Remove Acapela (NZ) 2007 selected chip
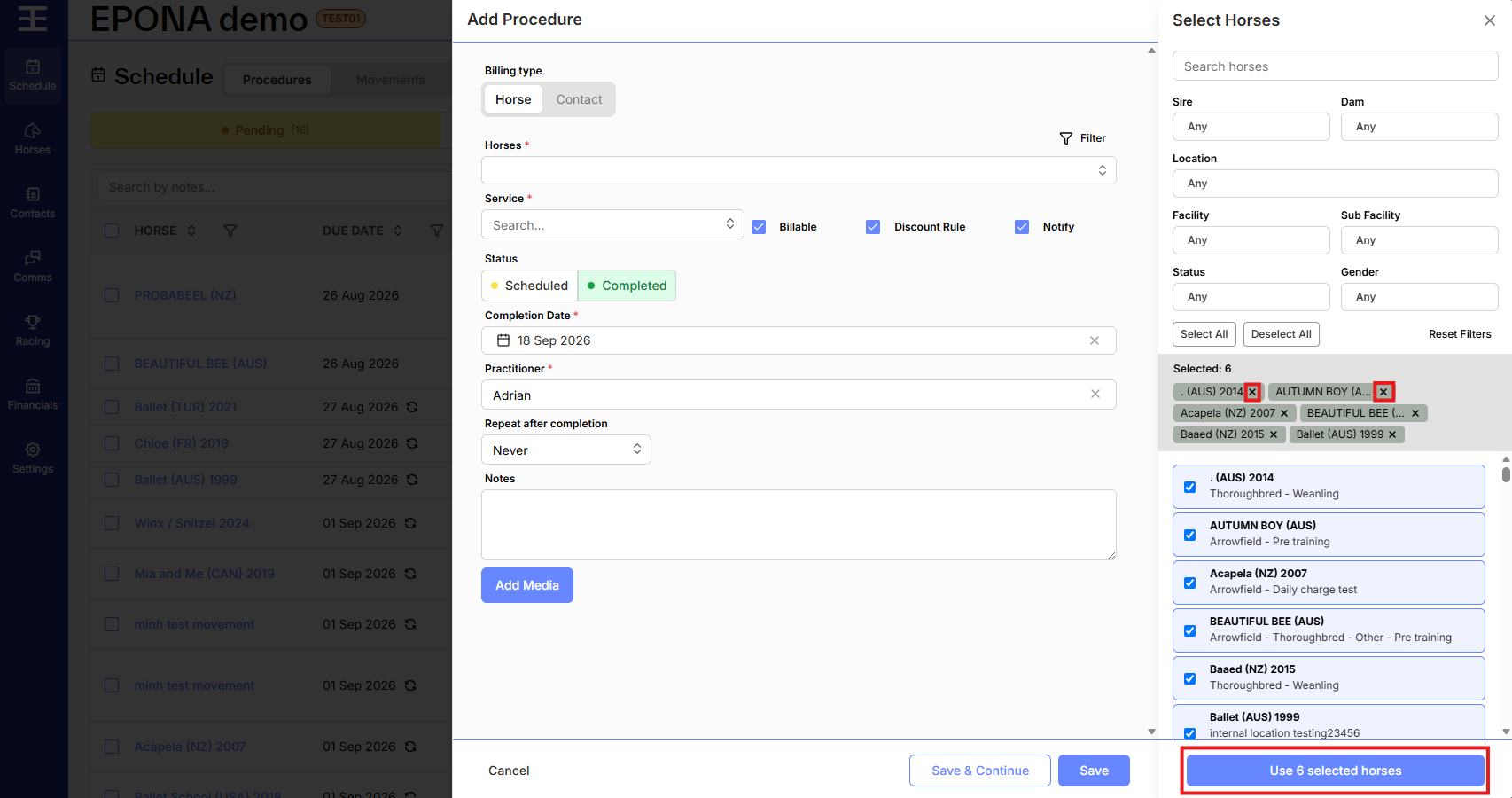Image resolution: width=1512 pixels, height=798 pixels. [1284, 413]
